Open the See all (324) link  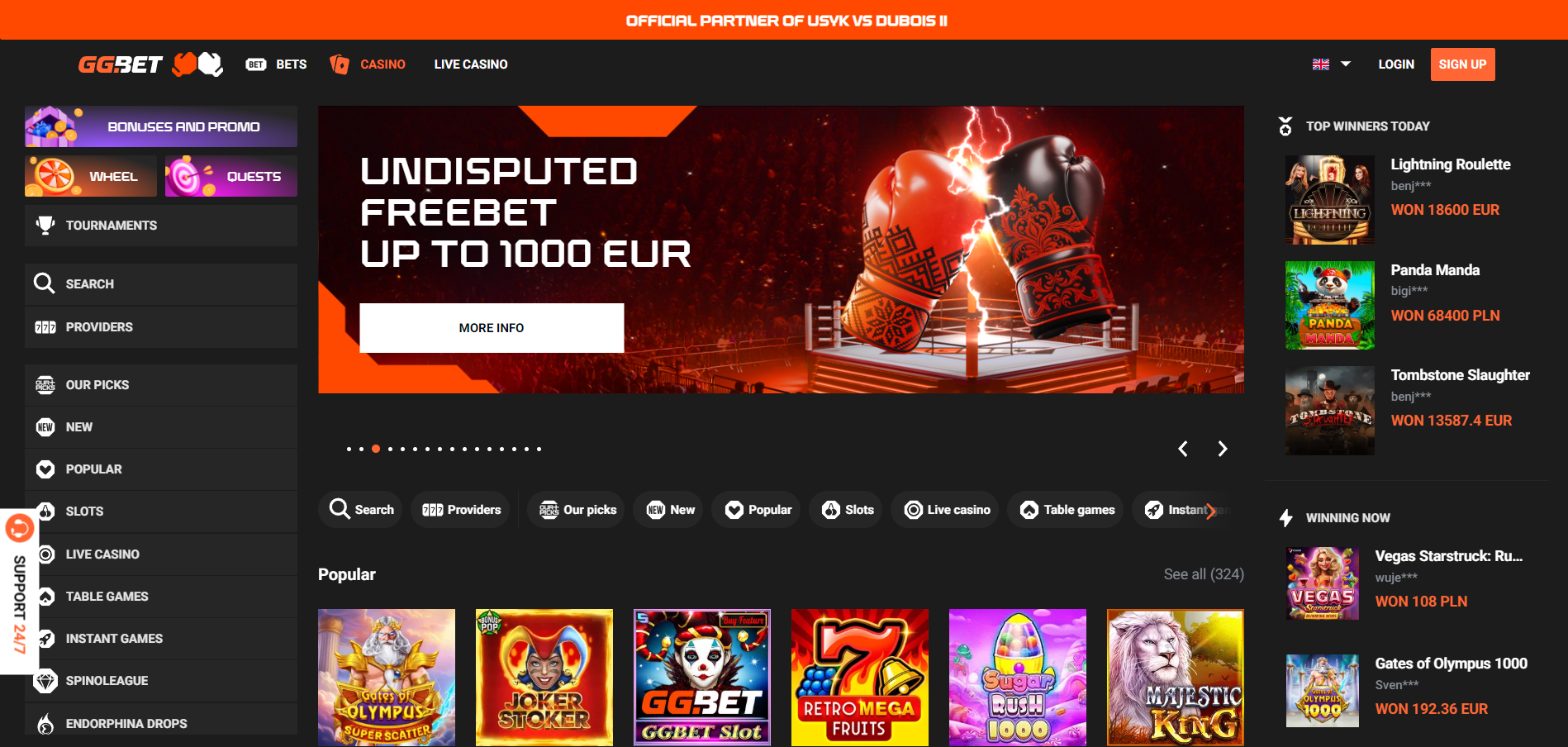1204,574
